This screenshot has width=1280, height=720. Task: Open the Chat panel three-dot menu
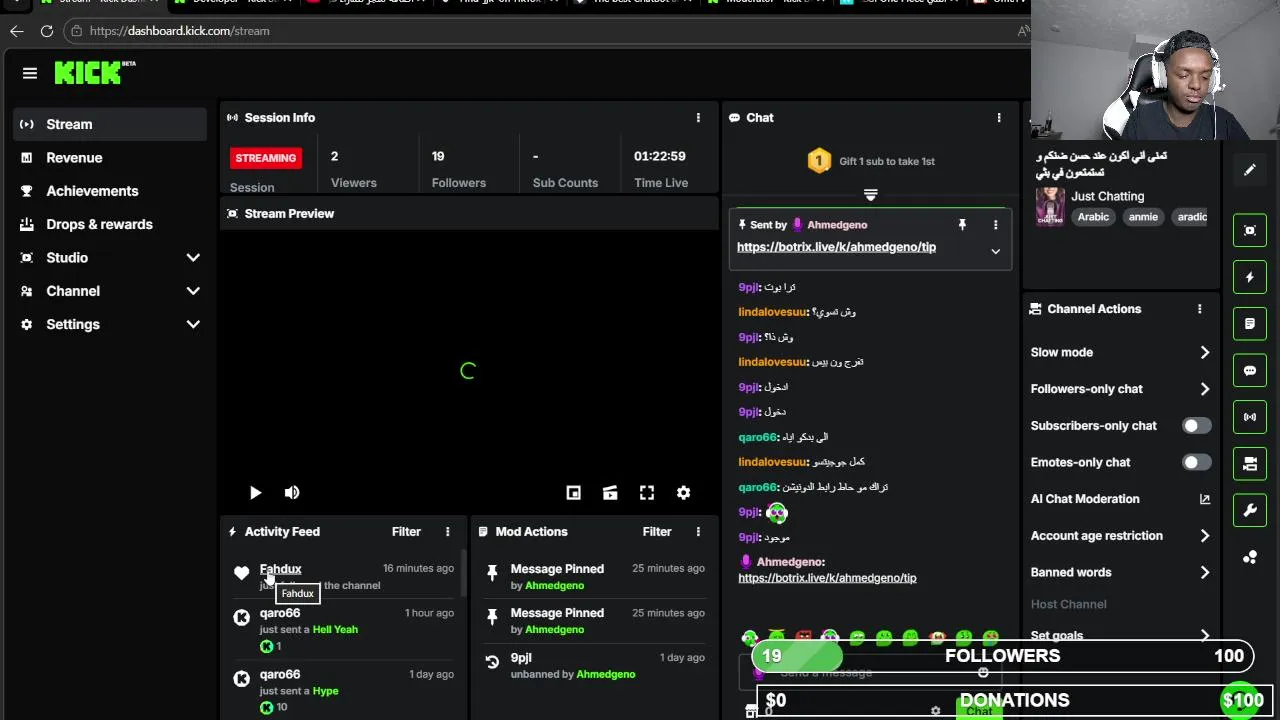pyautogui.click(x=998, y=118)
